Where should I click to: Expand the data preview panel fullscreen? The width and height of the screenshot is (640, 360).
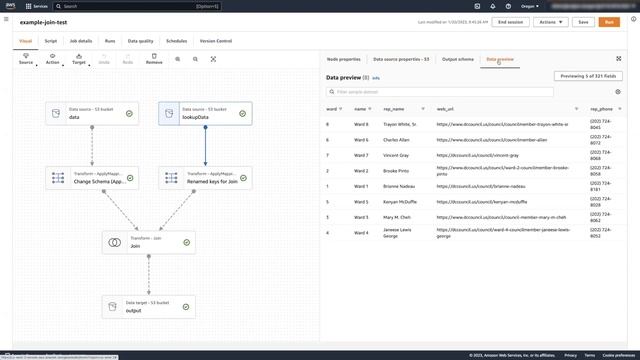click(x=619, y=59)
